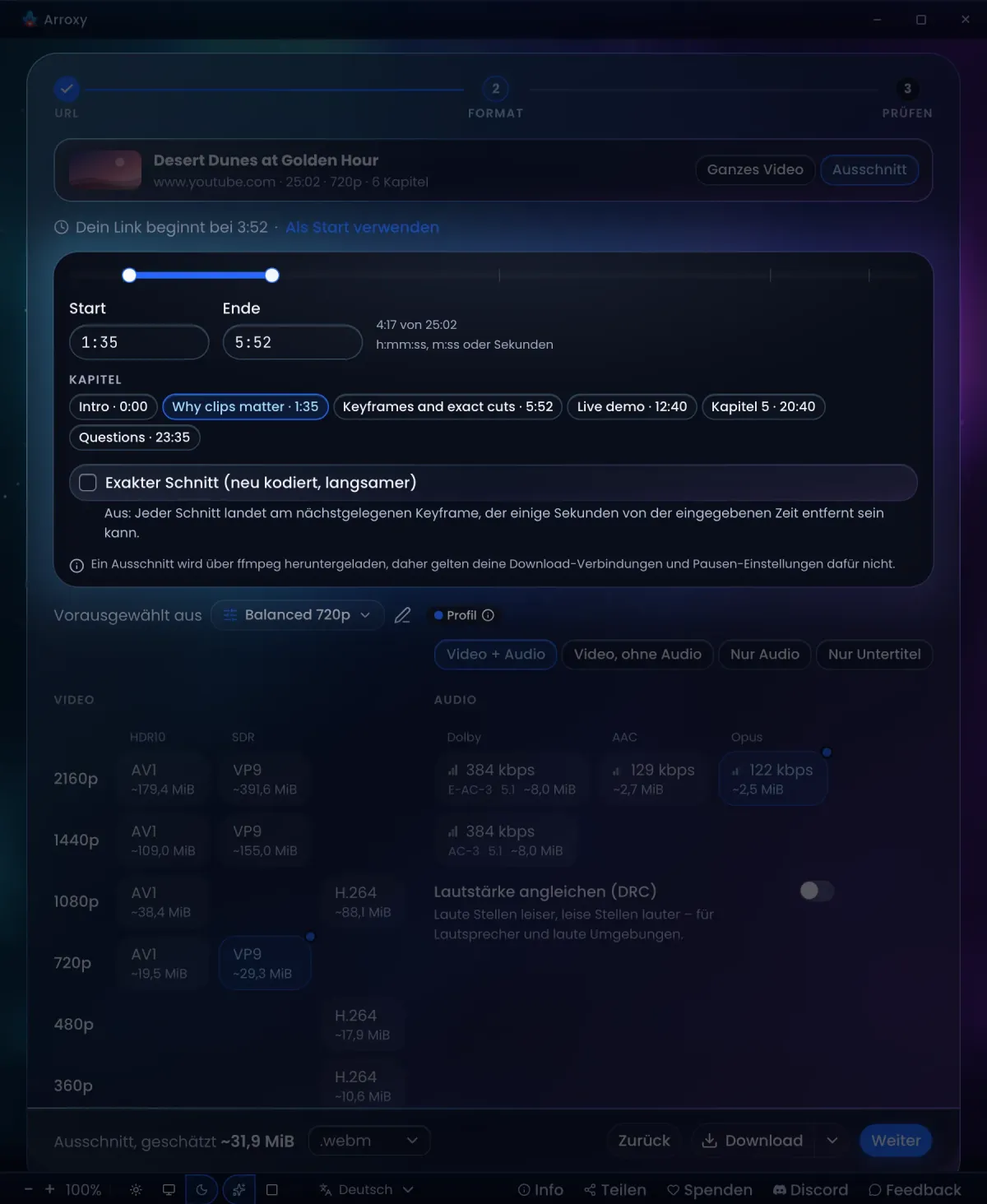
Task: Select the Nur Untertitel tab
Action: [x=874, y=655]
